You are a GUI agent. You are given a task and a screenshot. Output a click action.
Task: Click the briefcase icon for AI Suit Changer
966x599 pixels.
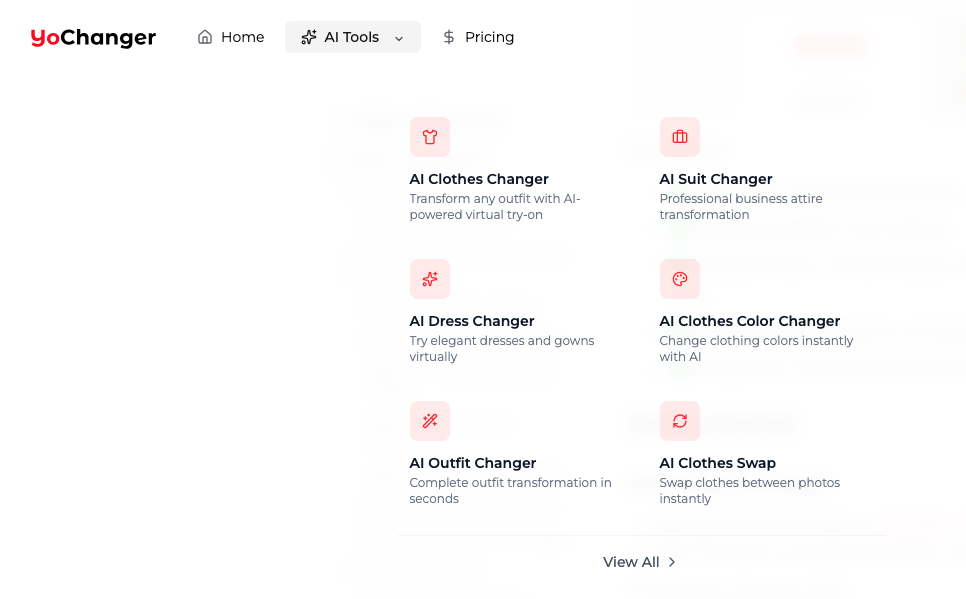tap(679, 137)
